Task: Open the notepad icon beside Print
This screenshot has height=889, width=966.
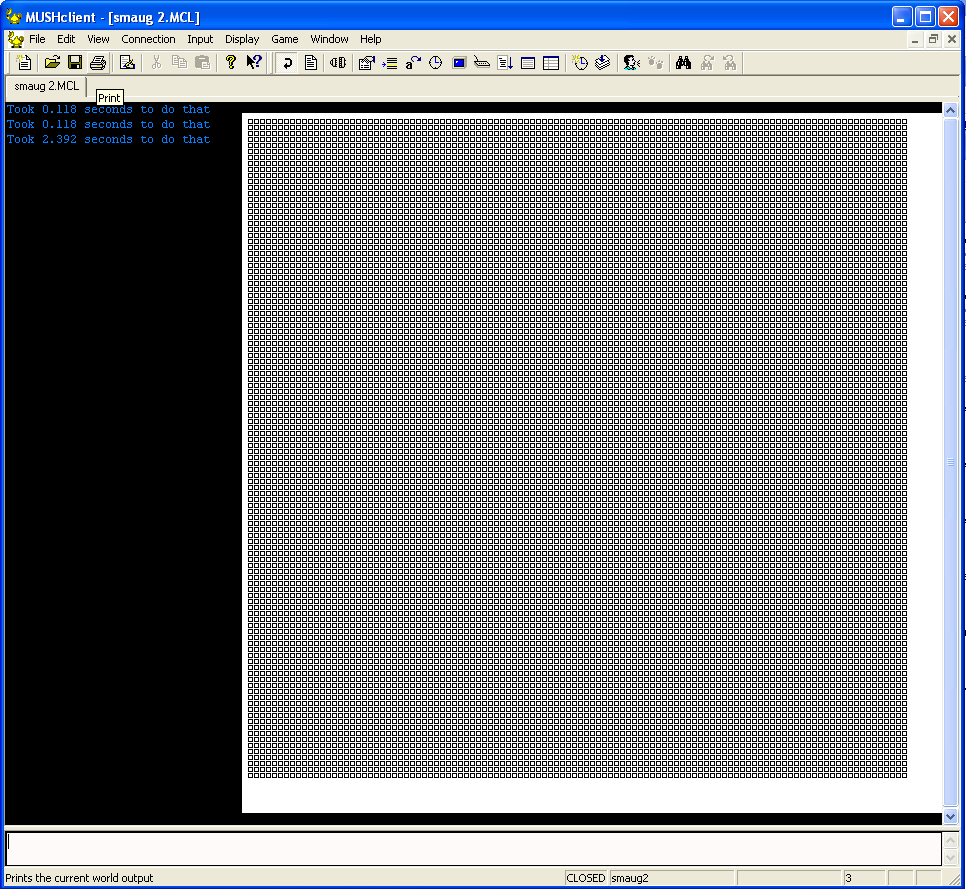Action: (128, 62)
